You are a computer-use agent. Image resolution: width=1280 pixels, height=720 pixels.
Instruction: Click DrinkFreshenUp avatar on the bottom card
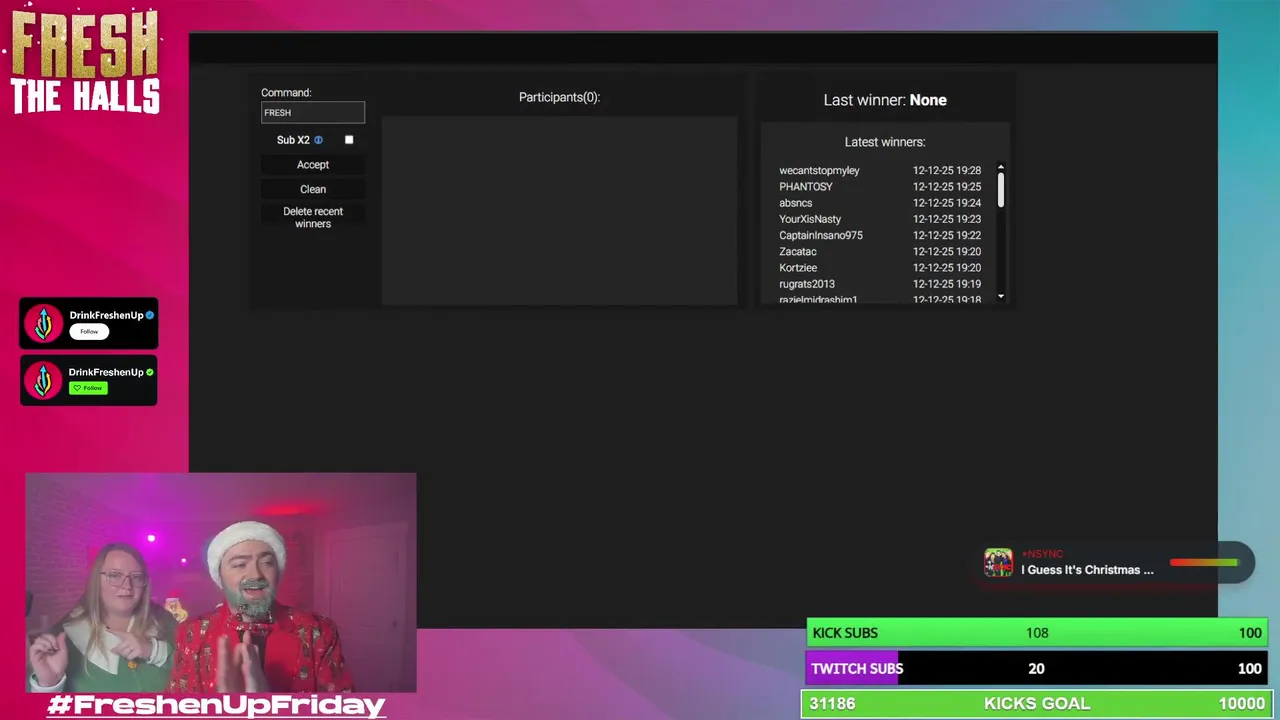pyautogui.click(x=43, y=380)
